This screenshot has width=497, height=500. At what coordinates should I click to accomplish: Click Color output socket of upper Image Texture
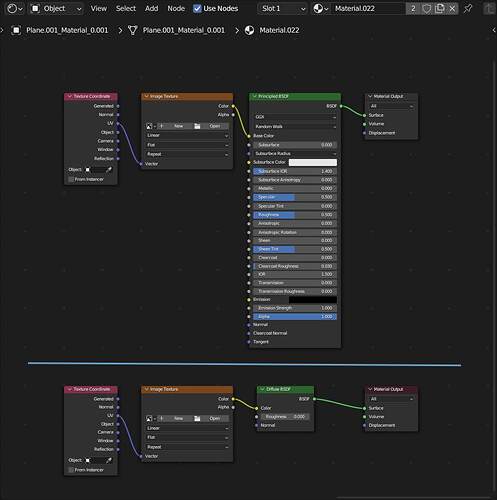coord(233,106)
